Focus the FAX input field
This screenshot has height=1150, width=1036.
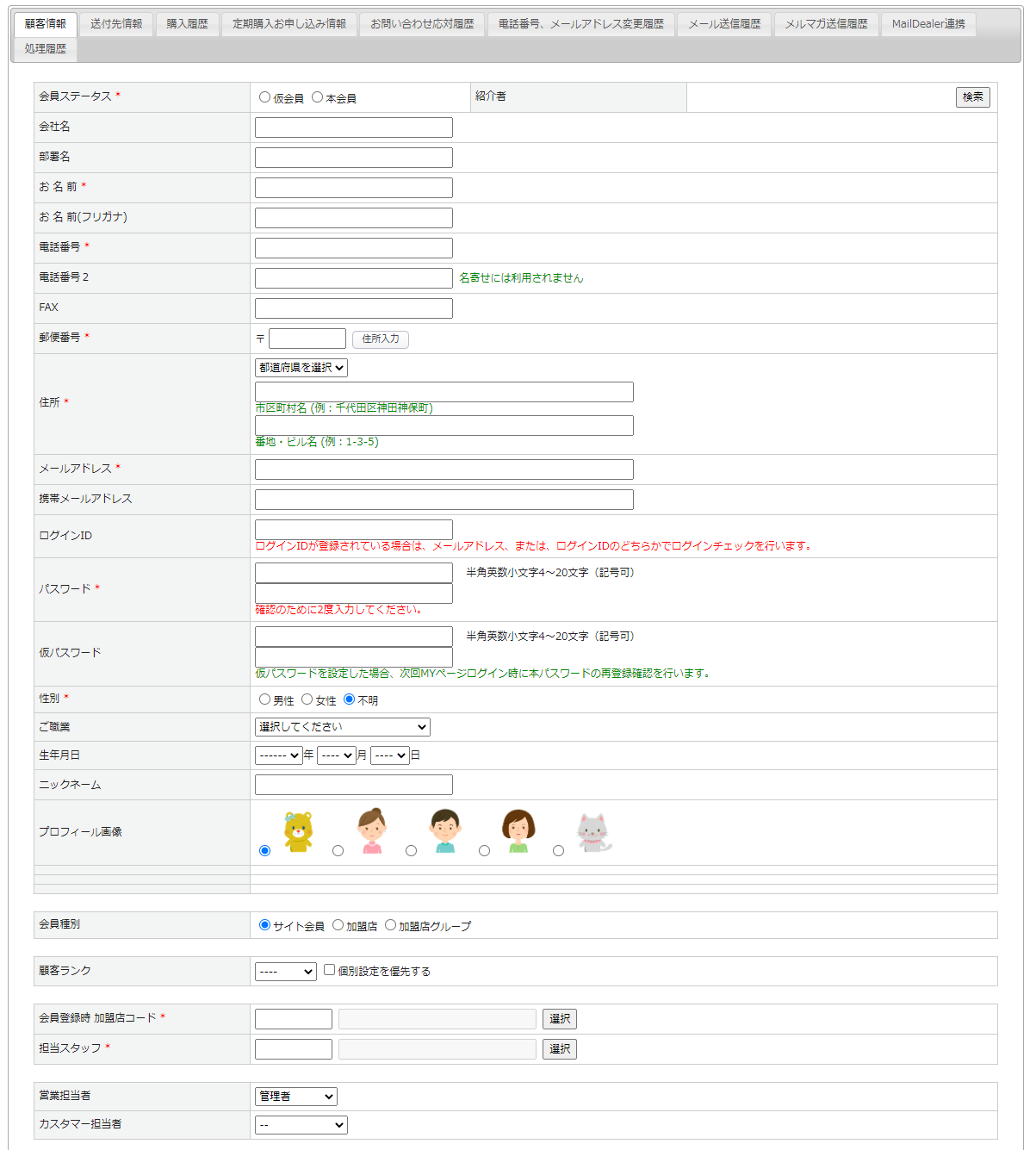click(x=354, y=308)
